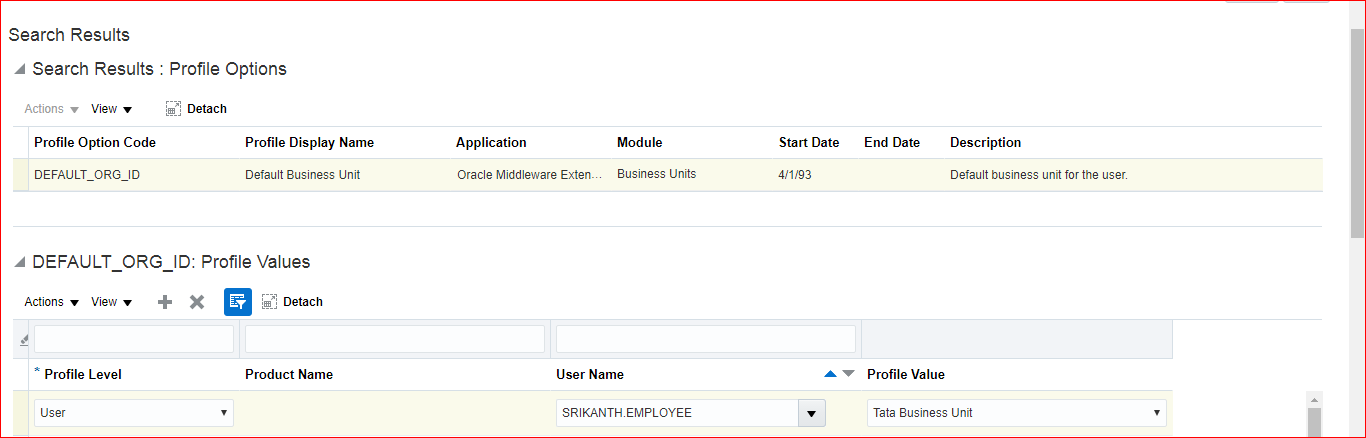Click the delete row X icon

coord(197,302)
